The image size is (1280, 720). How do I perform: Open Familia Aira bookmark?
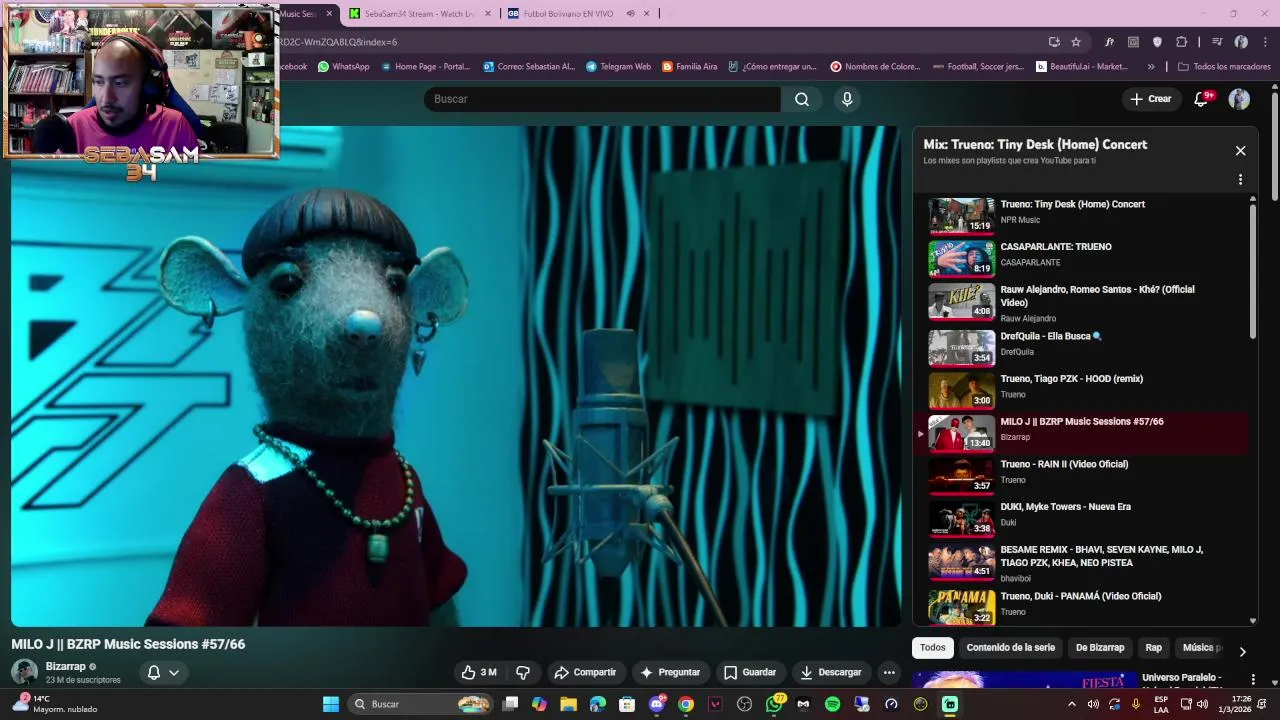click(689, 67)
